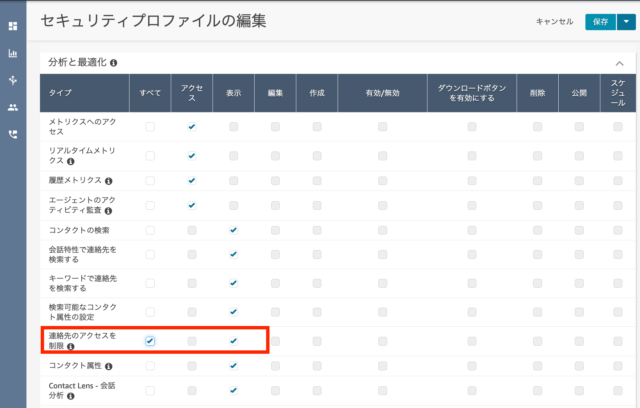Click the page title セキュリティプロファイルの編集
640x408 pixels.
click(153, 21)
